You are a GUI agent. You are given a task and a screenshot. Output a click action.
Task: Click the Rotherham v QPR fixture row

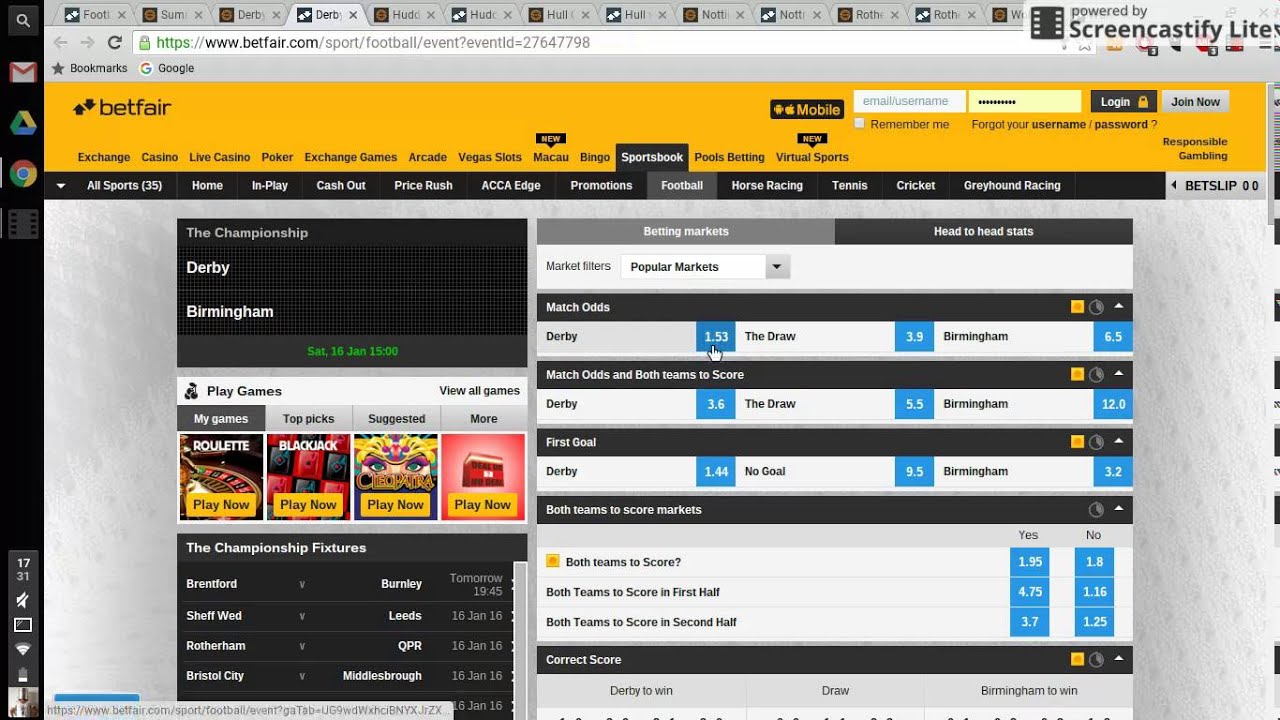(x=349, y=646)
